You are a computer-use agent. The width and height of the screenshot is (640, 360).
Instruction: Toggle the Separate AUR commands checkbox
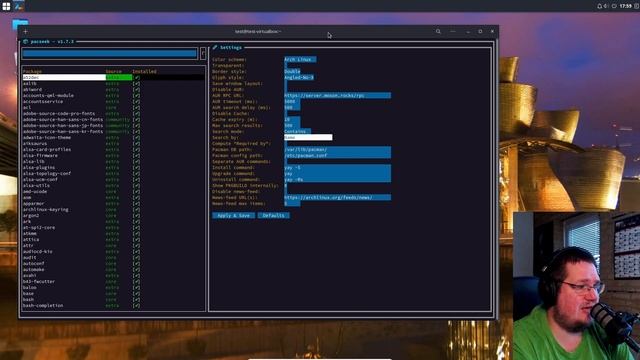(286, 162)
